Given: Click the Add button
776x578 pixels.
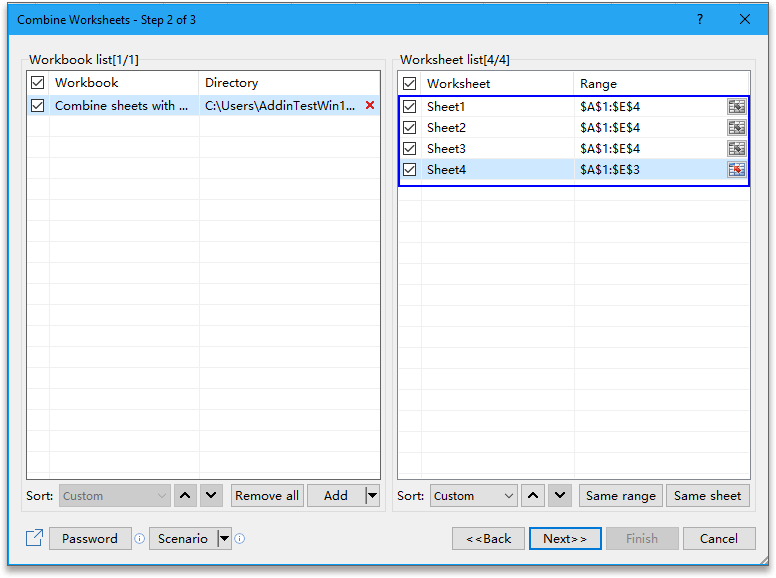Looking at the screenshot, I should click(x=336, y=495).
